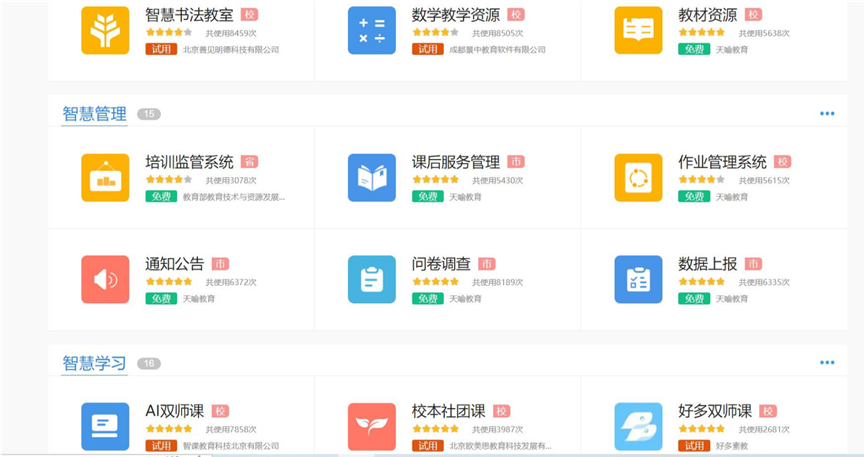Click the 好多双师课 icon
This screenshot has width=864, height=457.
point(638,427)
